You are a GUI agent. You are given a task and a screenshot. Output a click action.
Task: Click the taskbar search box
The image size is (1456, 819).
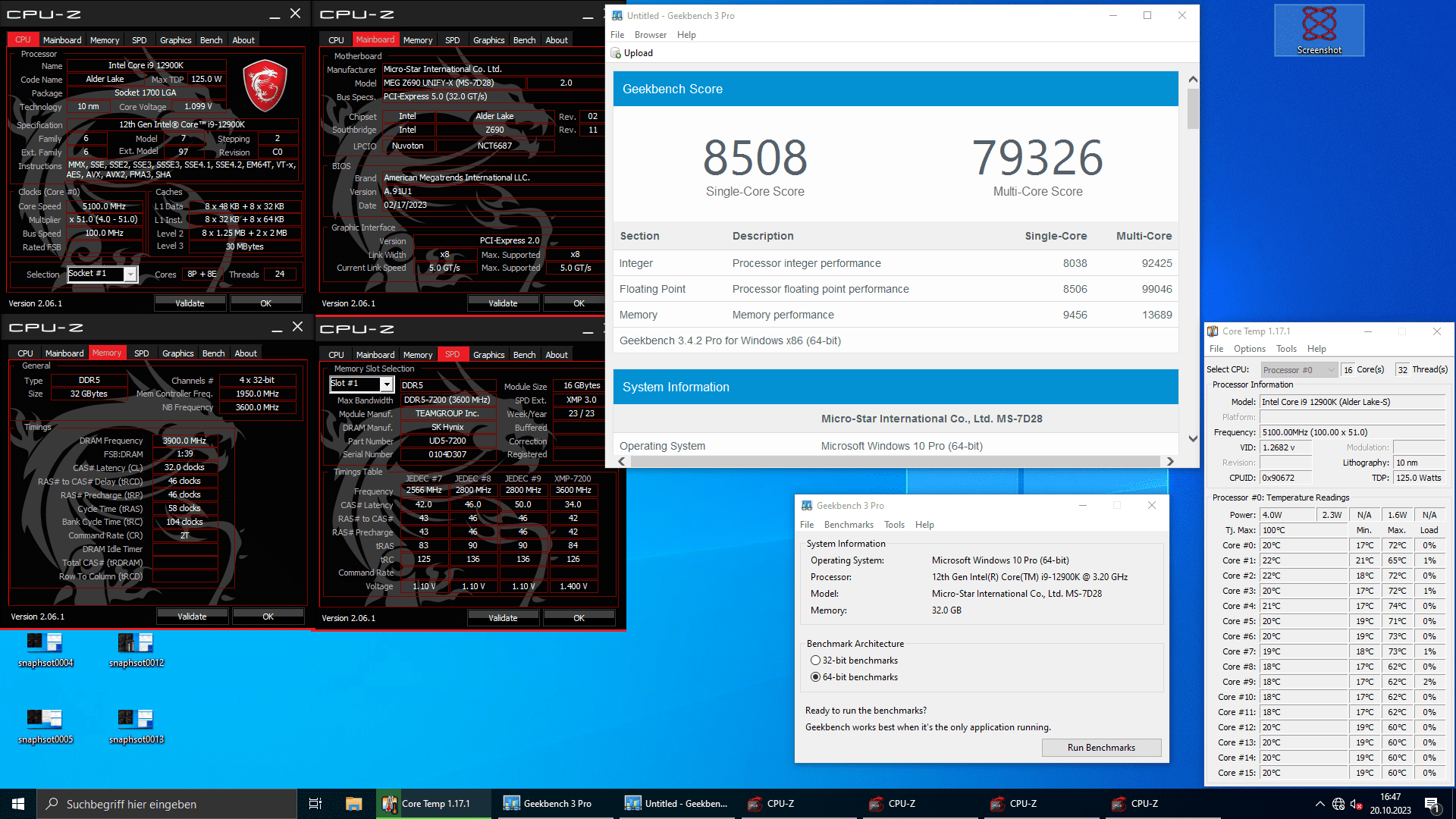pyautogui.click(x=167, y=804)
